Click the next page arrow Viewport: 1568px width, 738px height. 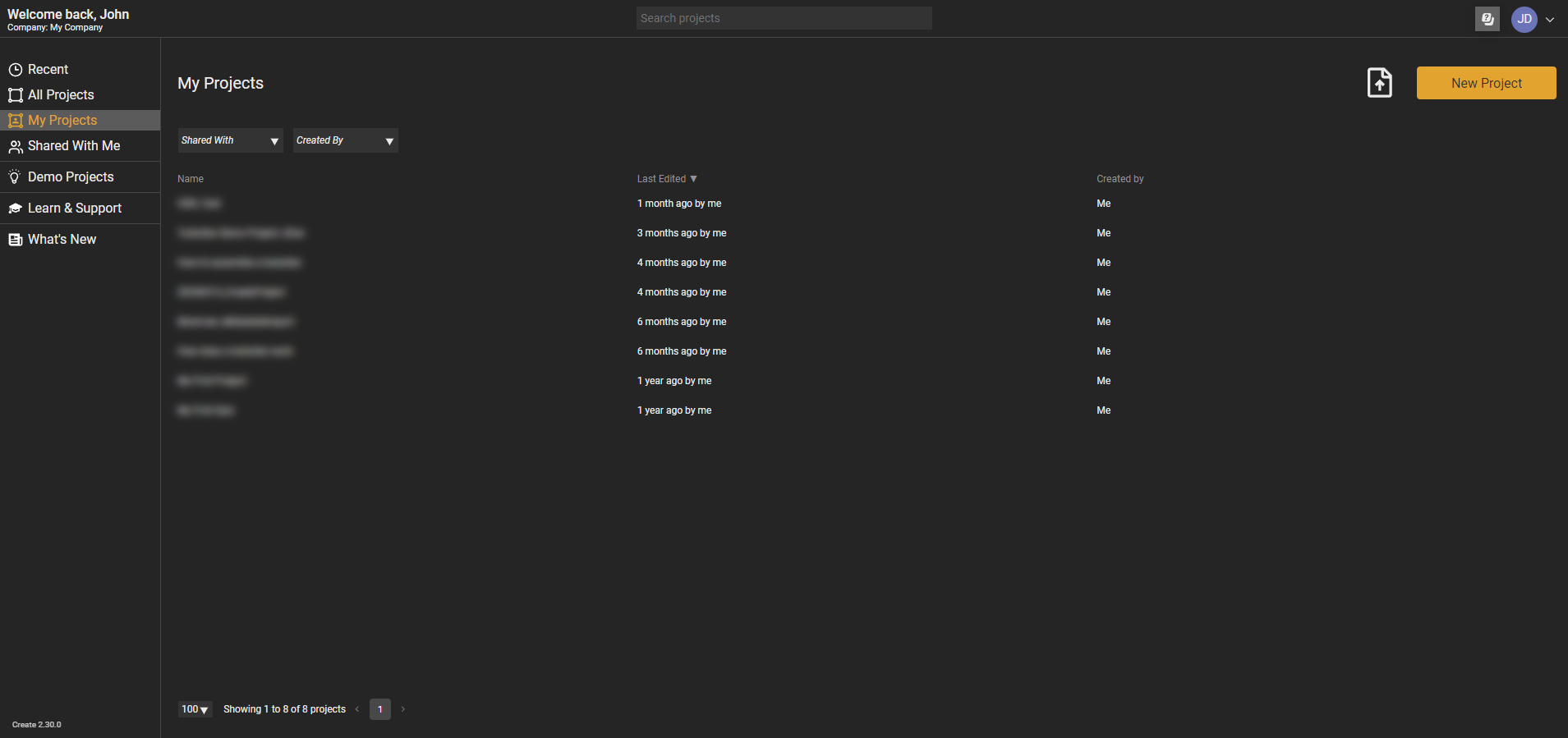tap(402, 709)
